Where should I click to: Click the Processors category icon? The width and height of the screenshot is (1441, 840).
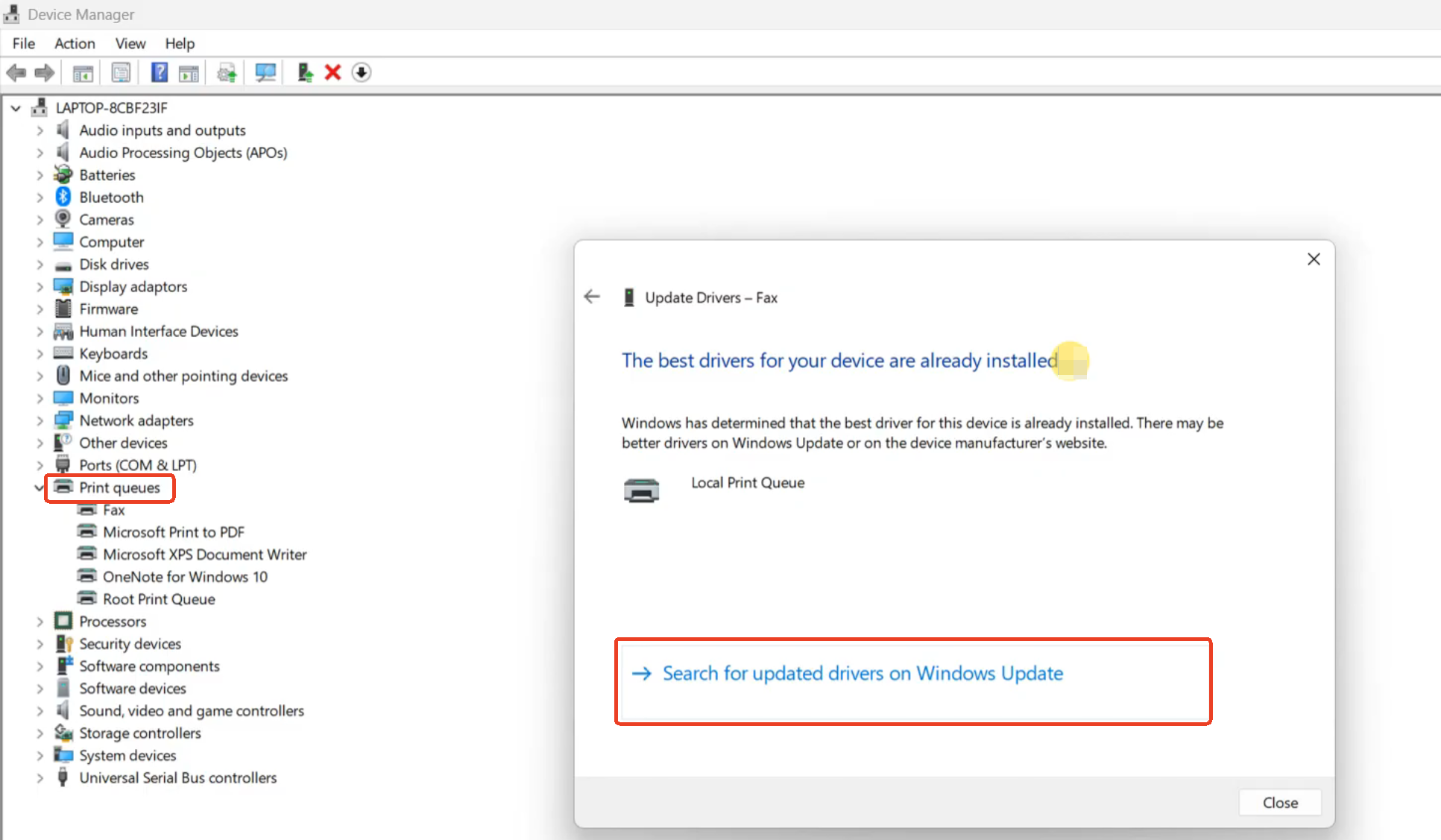tap(63, 621)
